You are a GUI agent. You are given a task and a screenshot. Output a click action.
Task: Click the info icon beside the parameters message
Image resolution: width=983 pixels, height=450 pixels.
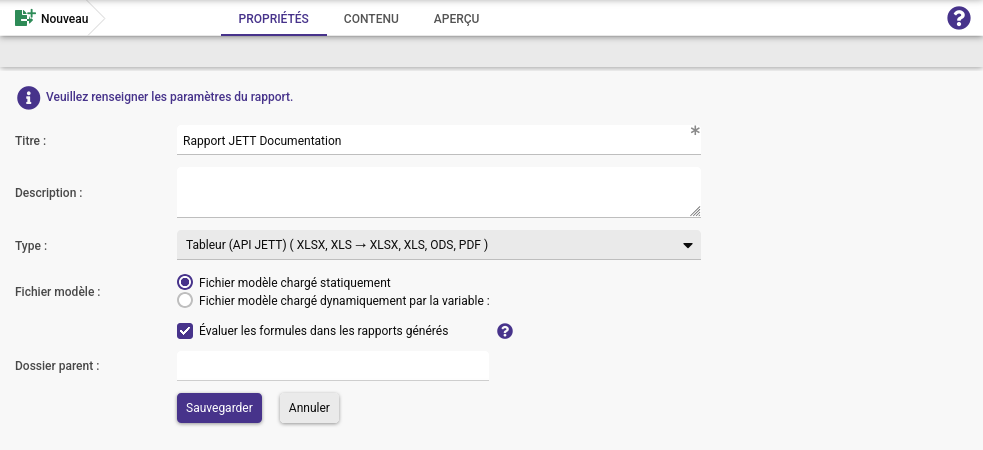[x=29, y=98]
